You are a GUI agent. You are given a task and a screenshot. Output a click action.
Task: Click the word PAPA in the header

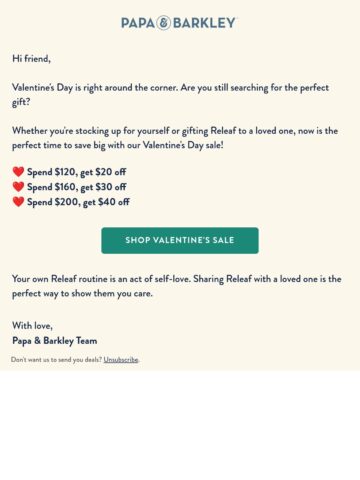coord(138,23)
